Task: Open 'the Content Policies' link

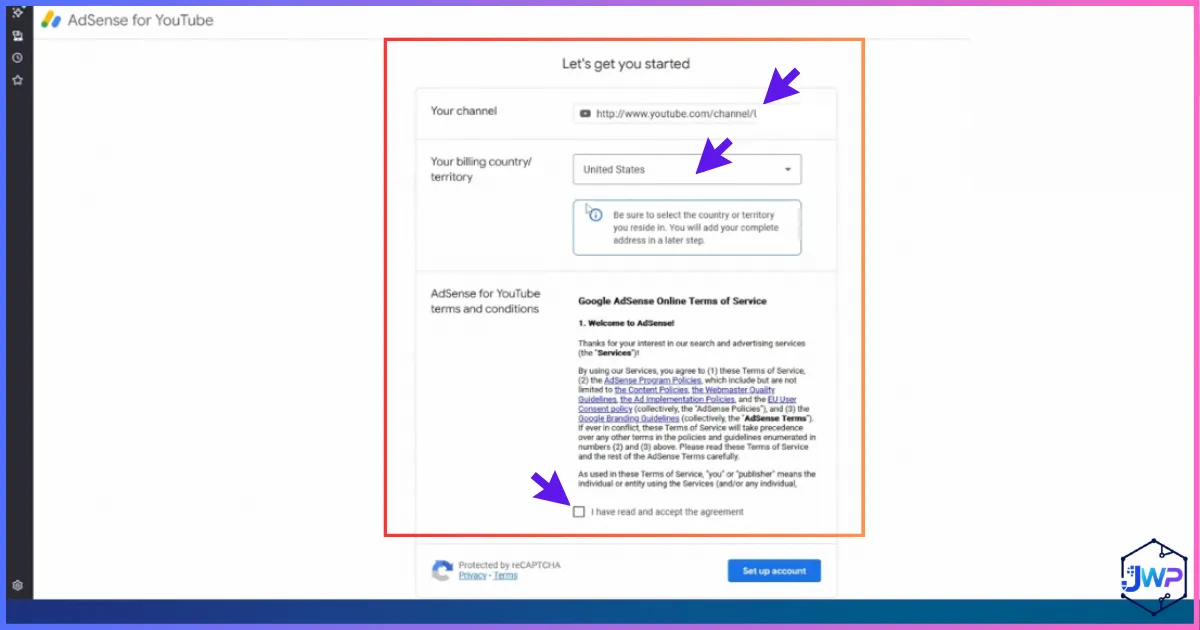Action: [x=651, y=390]
